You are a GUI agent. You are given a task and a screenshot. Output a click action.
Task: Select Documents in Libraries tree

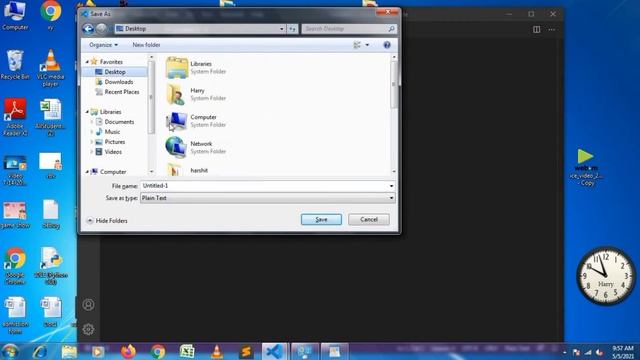click(x=119, y=122)
